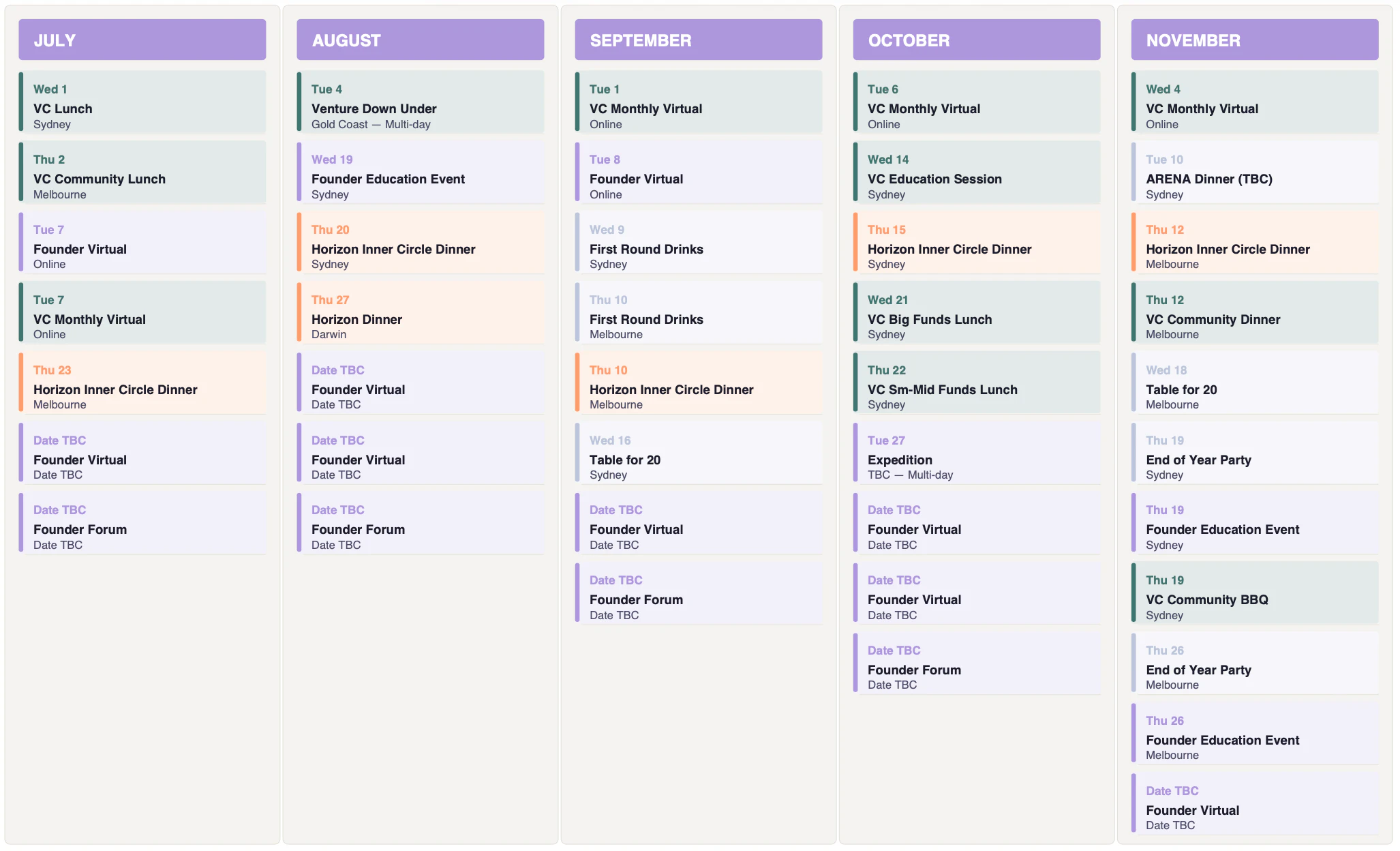
Task: Click the JULY month header
Action: pos(142,40)
